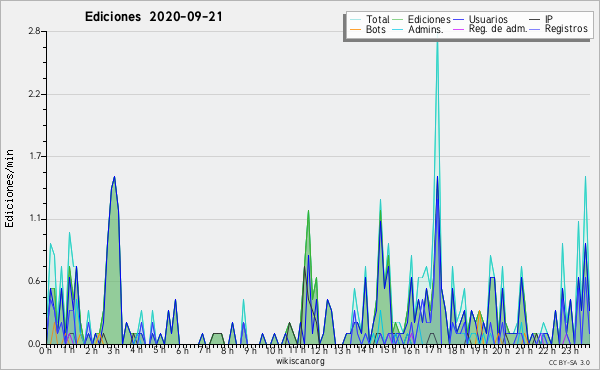600x370 pixels.
Task: Click the blue Usuarios legend color line
Action: pyautogui.click(x=458, y=20)
